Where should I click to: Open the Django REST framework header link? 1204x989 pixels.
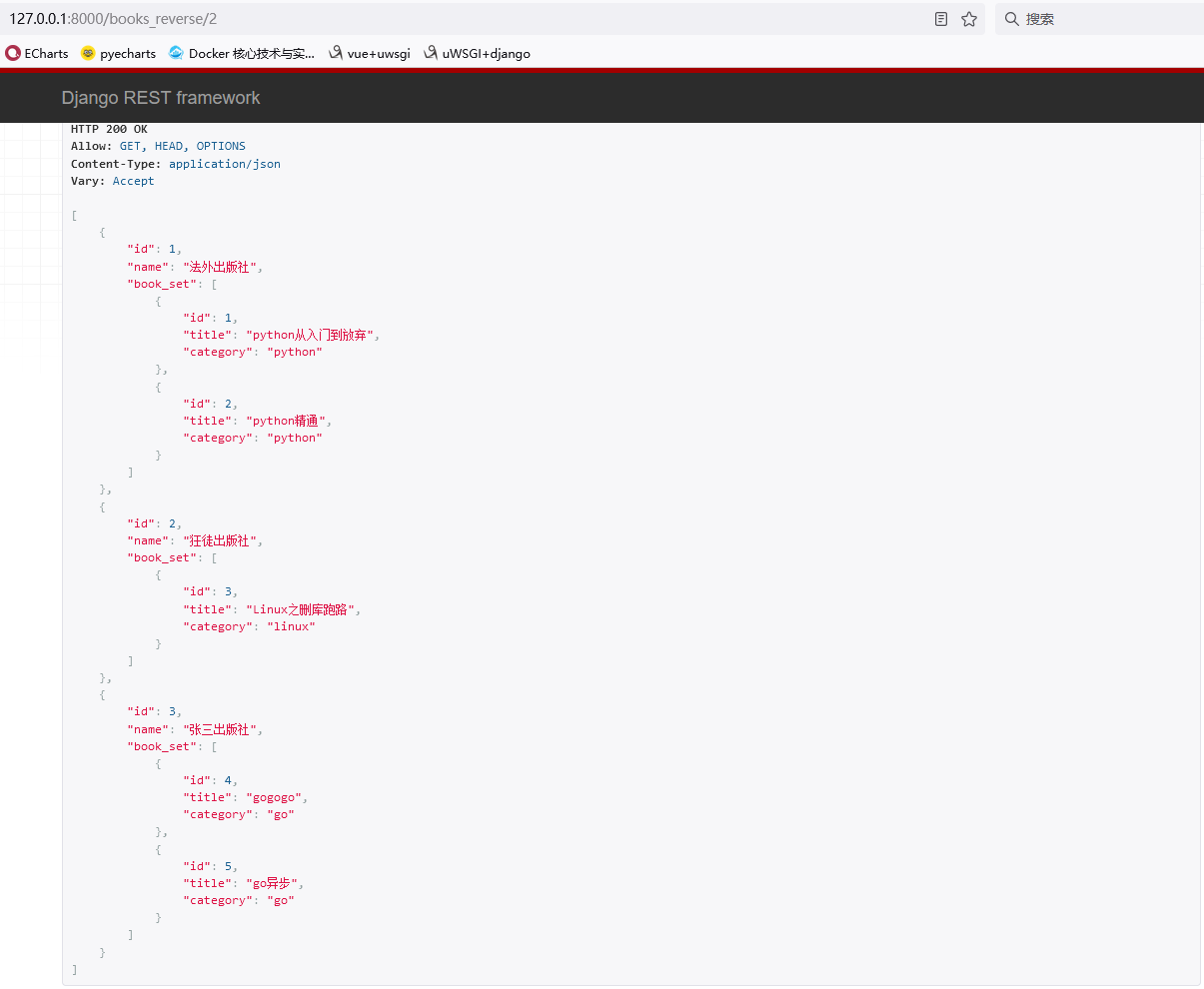click(x=161, y=98)
